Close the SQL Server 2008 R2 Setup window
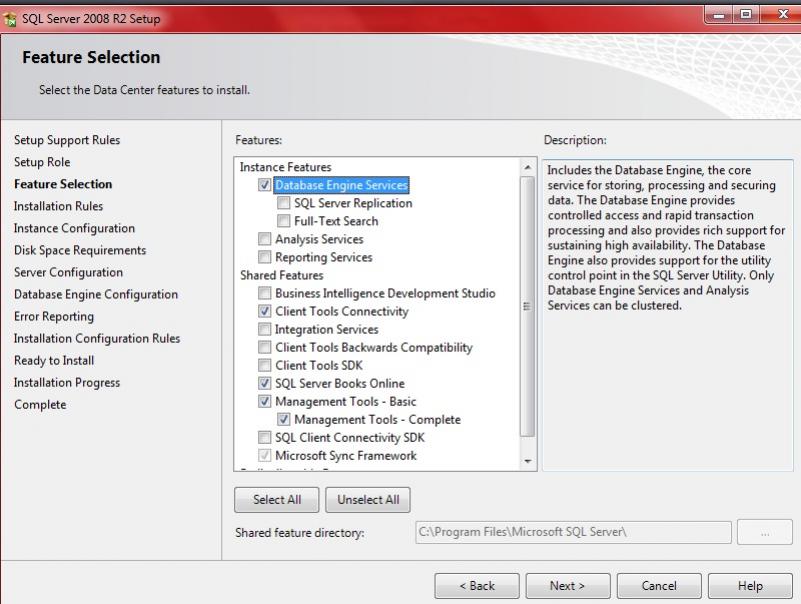This screenshot has height=604, width=801. click(782, 15)
